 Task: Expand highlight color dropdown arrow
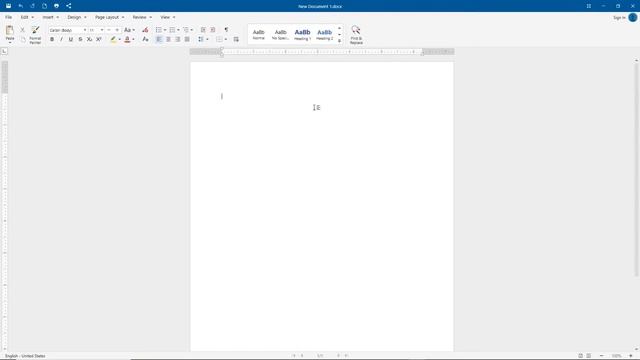(x=119, y=40)
